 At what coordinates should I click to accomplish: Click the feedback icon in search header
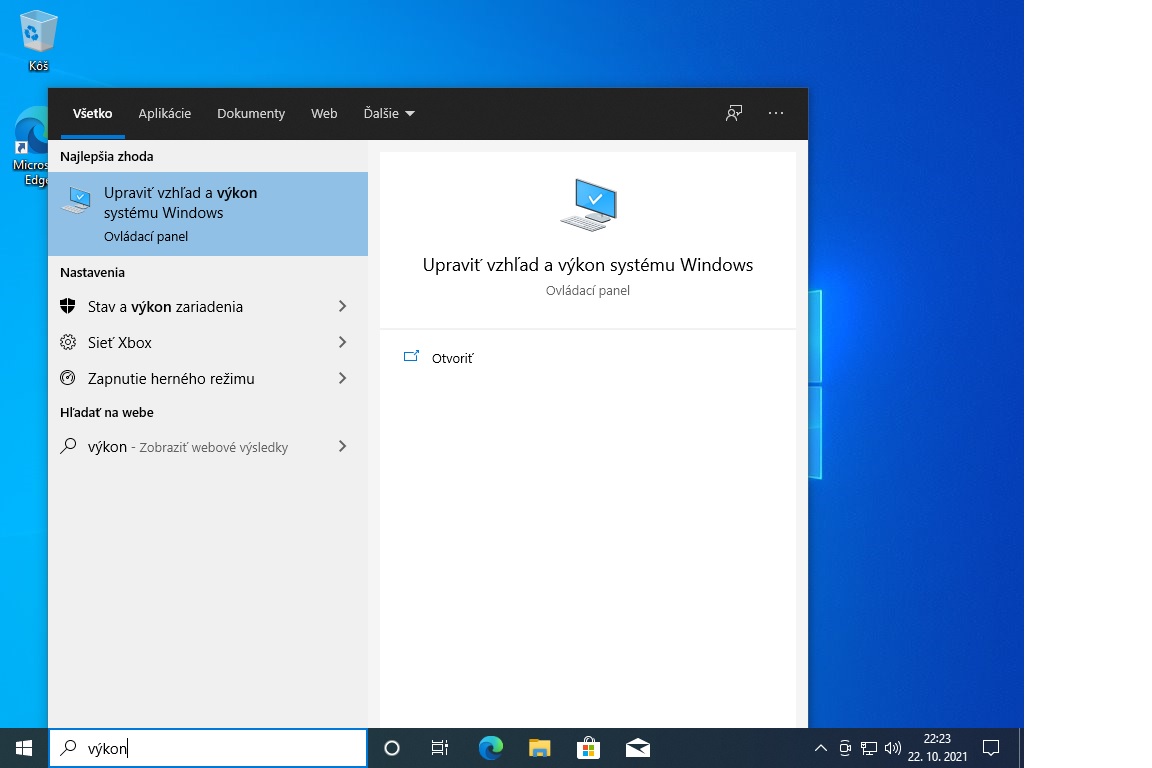tap(734, 114)
